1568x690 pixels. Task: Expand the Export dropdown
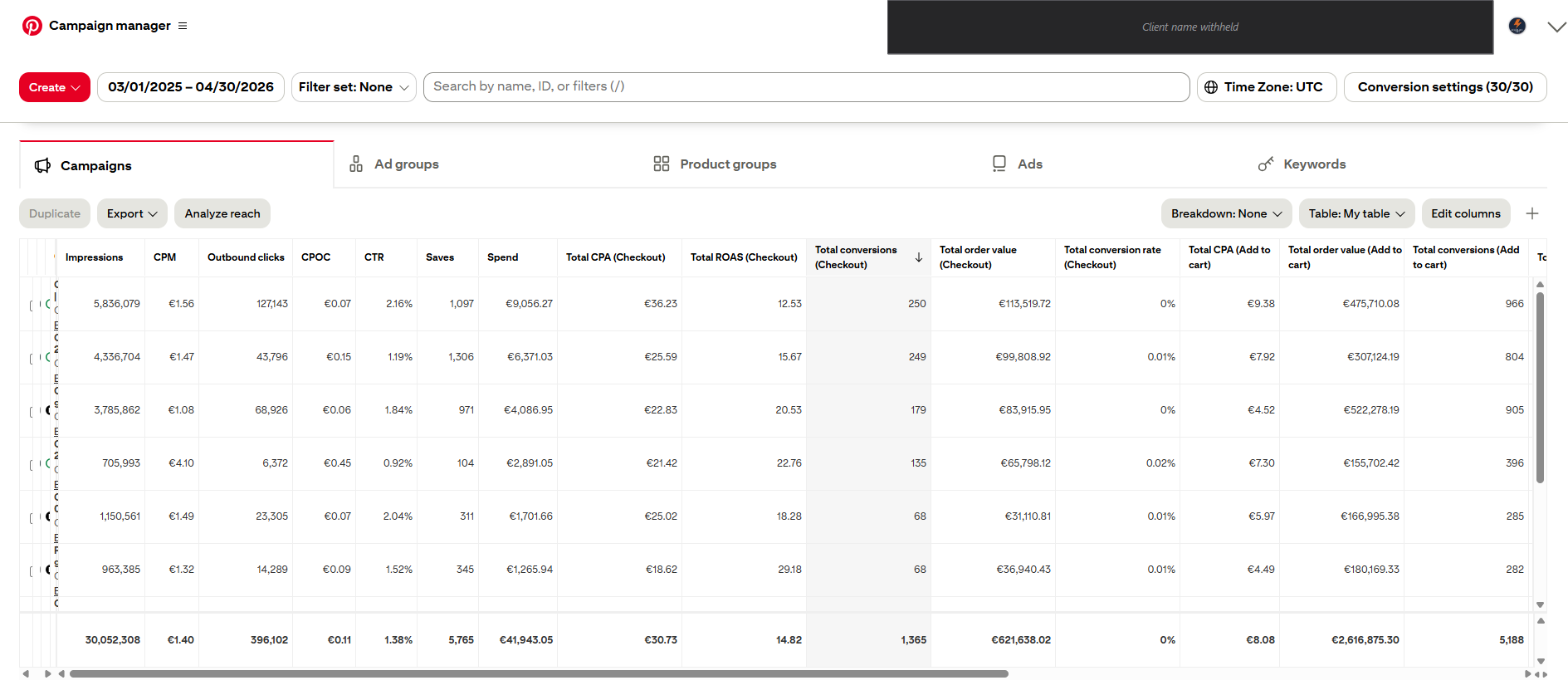132,213
